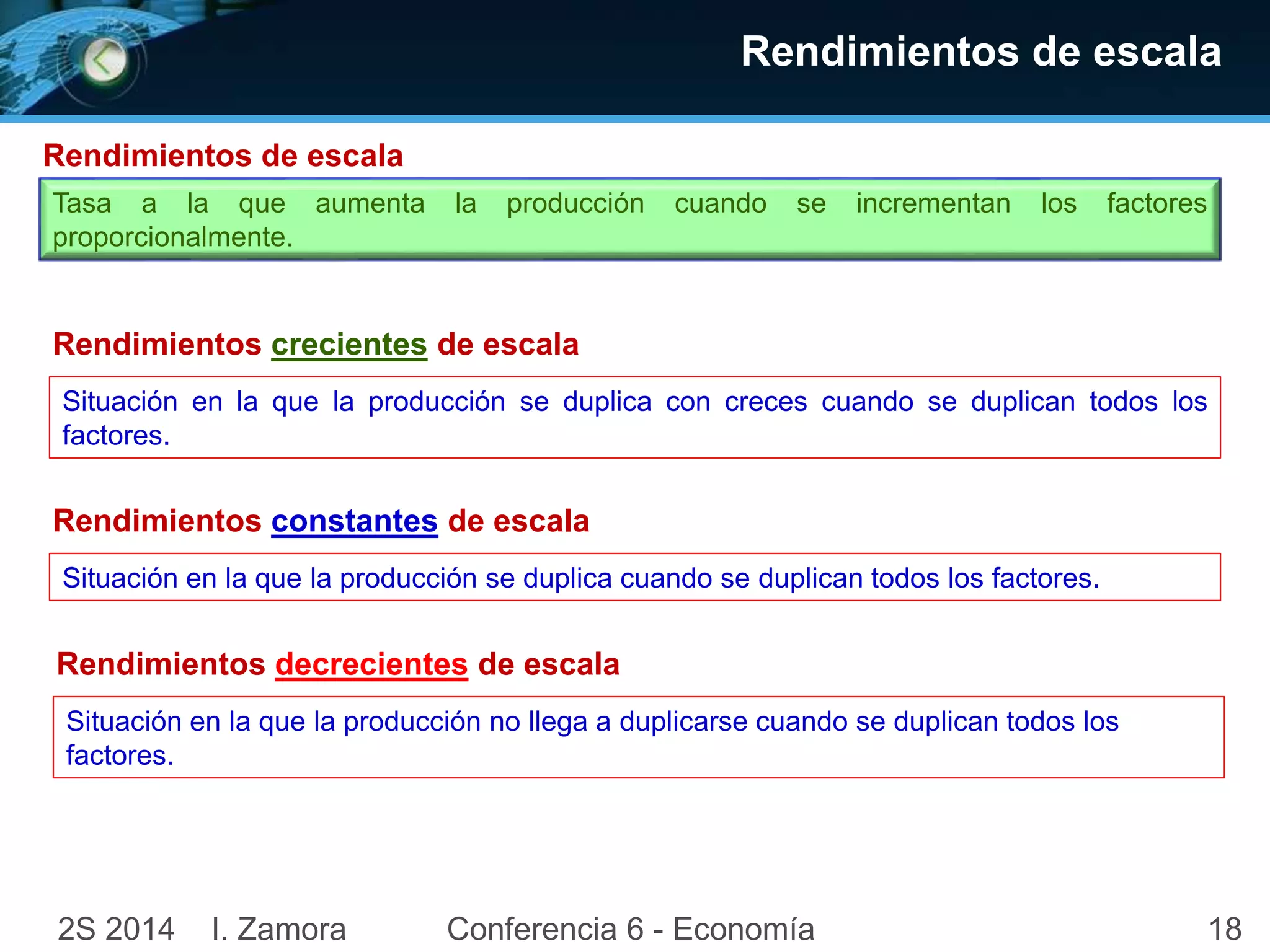Click the green definition box starting 'Tasa a la que'
This screenshot has width=1270, height=952.
[629, 219]
